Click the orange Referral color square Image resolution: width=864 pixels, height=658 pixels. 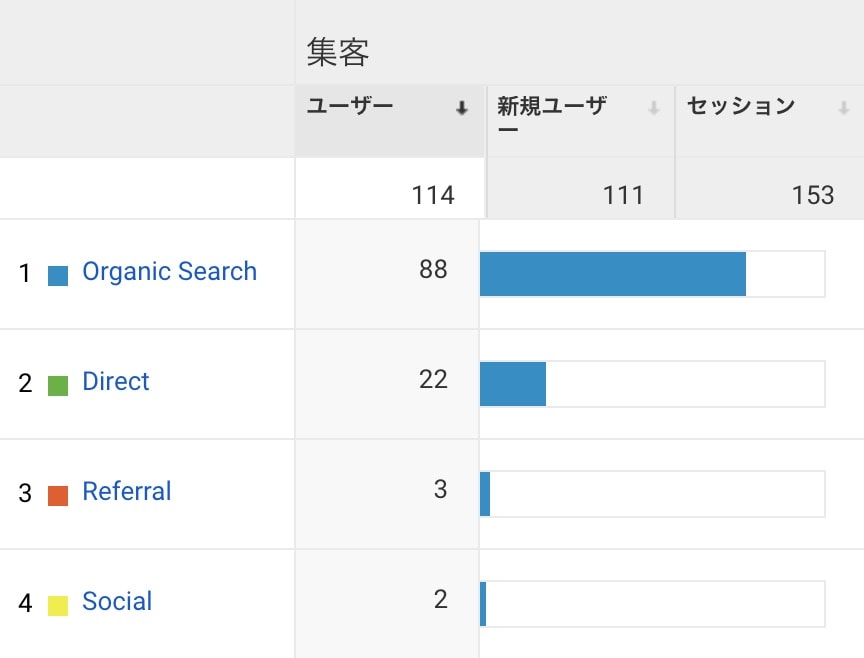[58, 496]
